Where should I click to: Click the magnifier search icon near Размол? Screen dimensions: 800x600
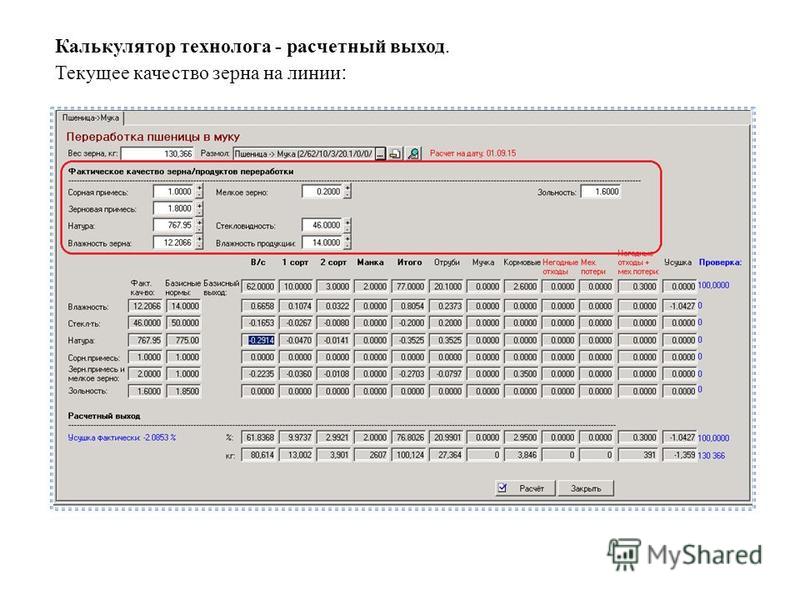pos(413,154)
